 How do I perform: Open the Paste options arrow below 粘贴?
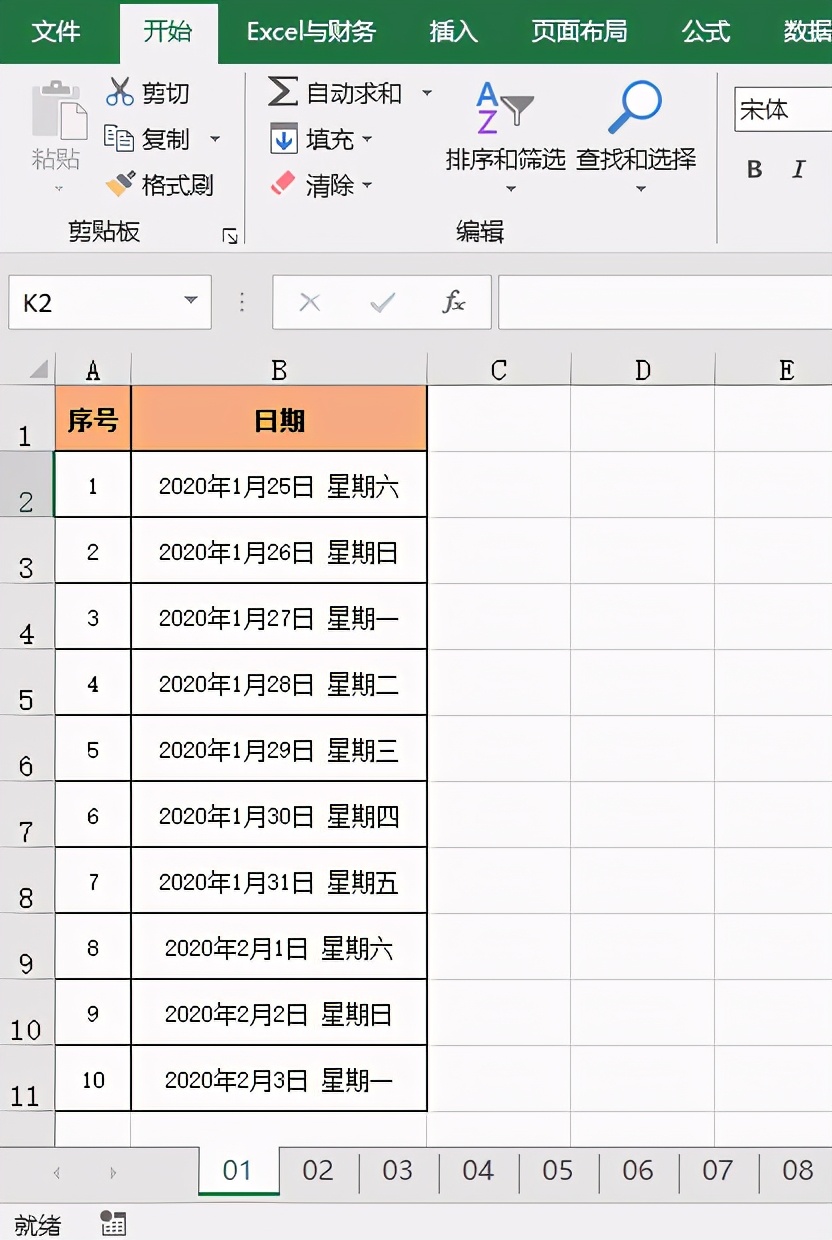pyautogui.click(x=57, y=188)
